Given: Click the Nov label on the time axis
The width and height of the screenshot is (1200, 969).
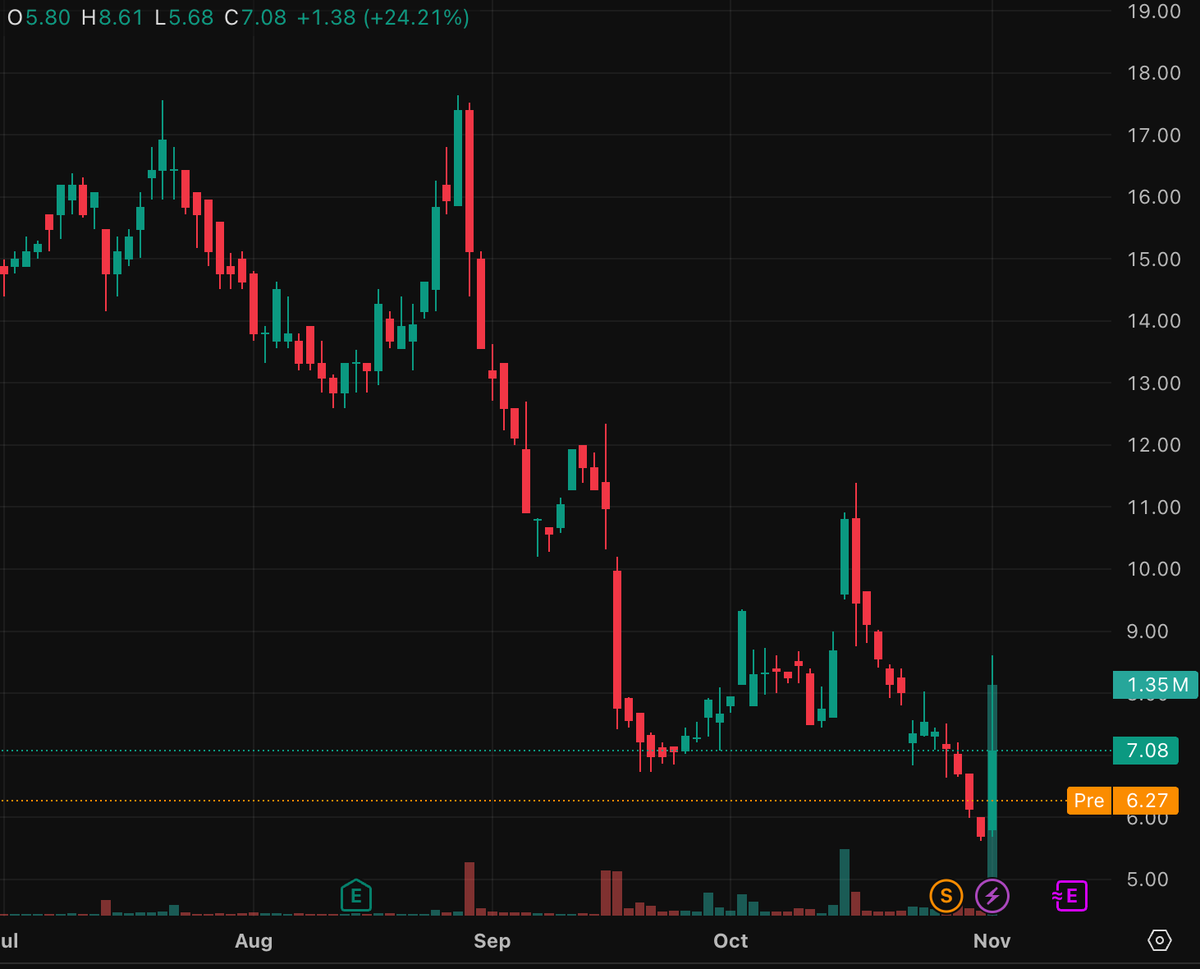Looking at the screenshot, I should click(991, 941).
